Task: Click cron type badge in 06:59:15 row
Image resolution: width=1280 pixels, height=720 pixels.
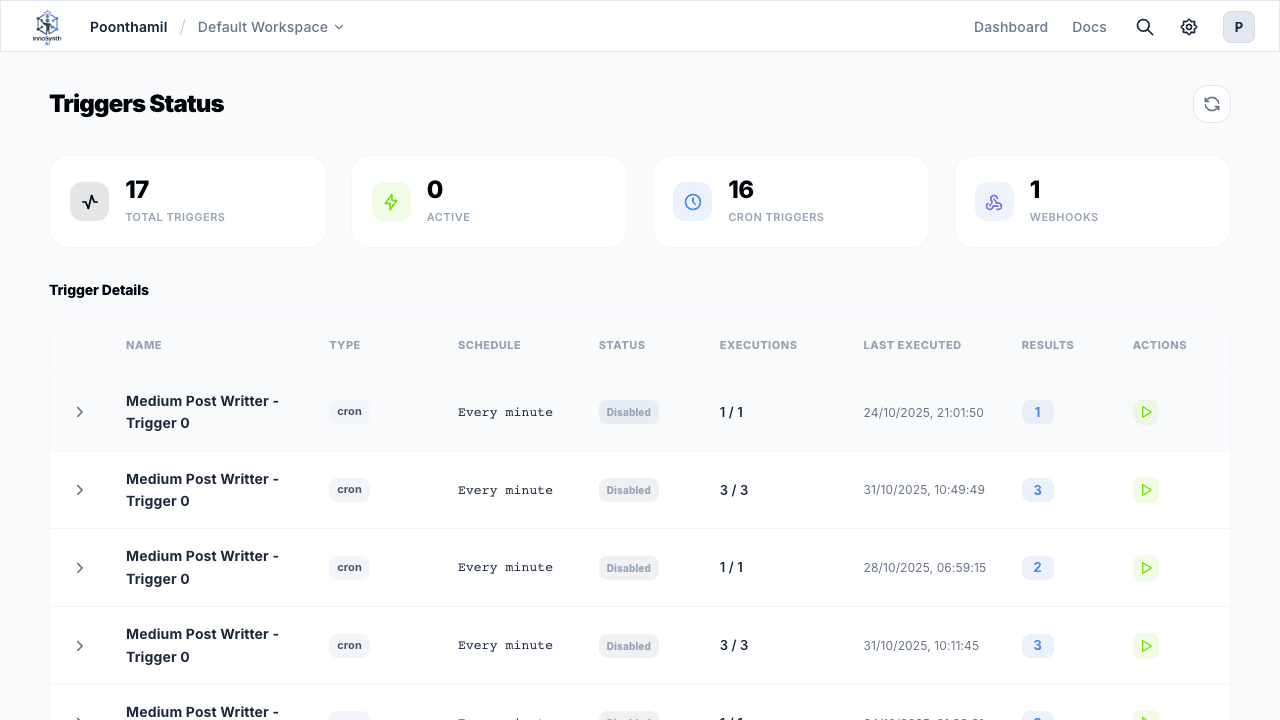Action: coord(349,568)
